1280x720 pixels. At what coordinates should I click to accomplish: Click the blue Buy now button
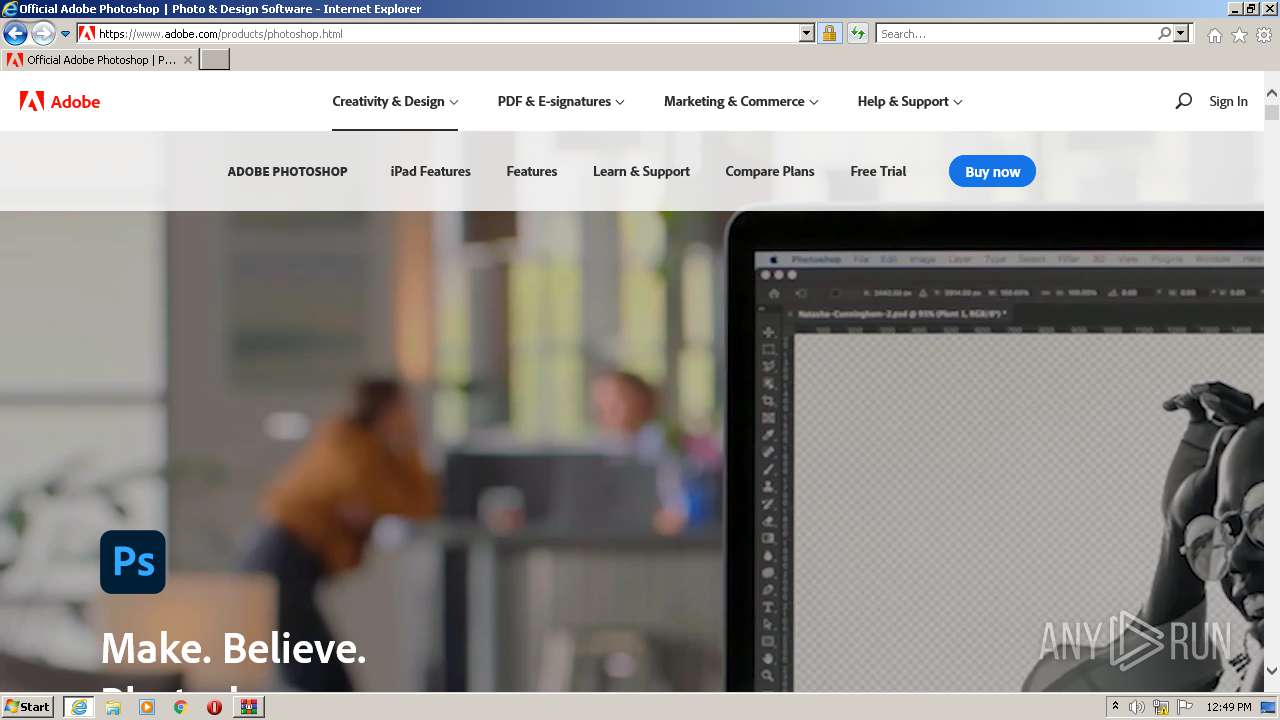(992, 171)
